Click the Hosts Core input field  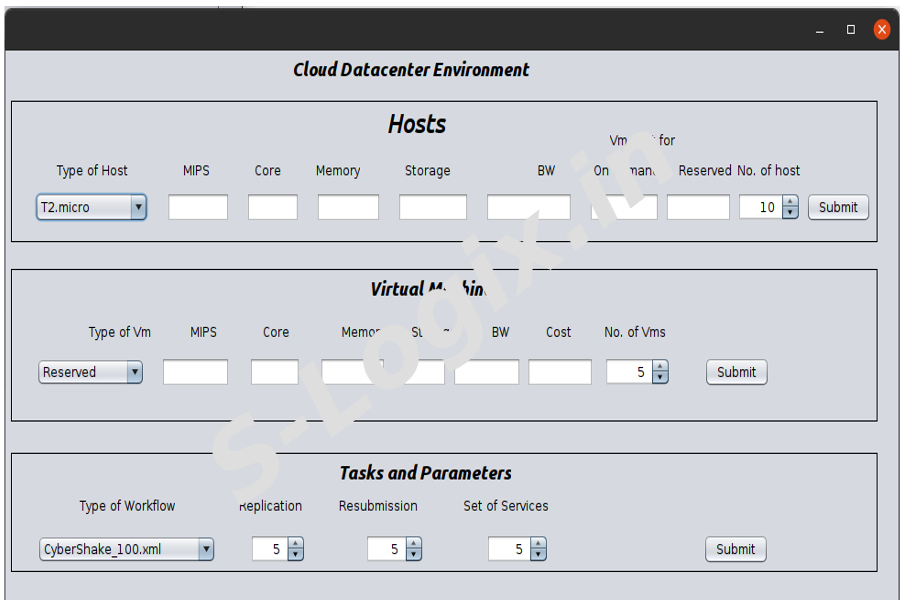[x=273, y=208]
